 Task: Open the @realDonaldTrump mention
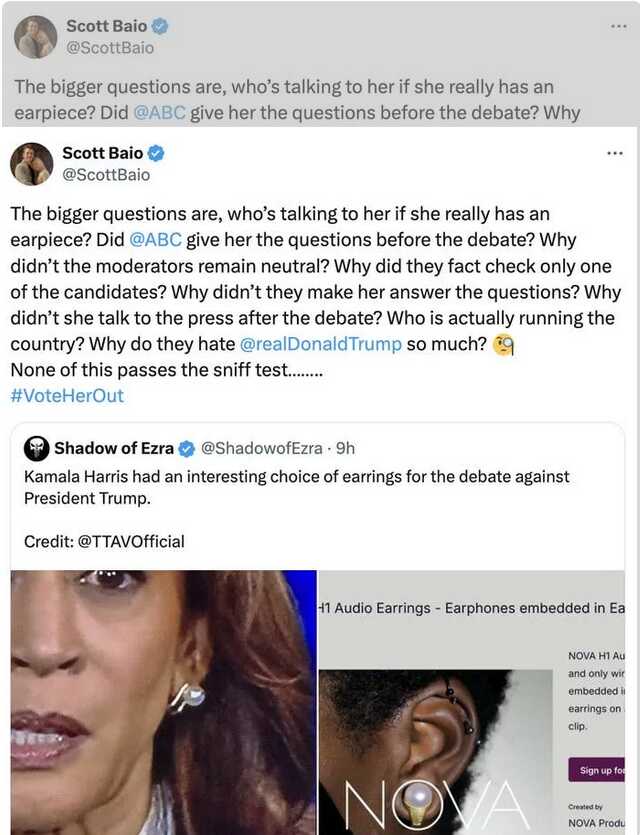point(321,344)
